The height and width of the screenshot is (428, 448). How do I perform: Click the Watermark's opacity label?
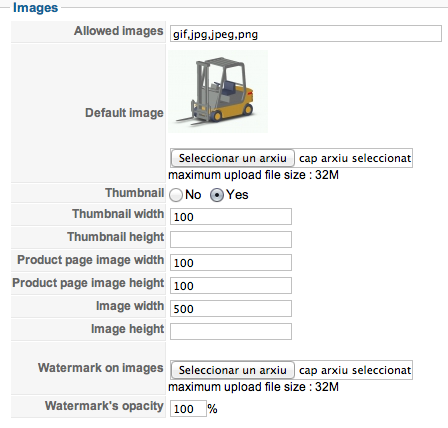tap(104, 406)
